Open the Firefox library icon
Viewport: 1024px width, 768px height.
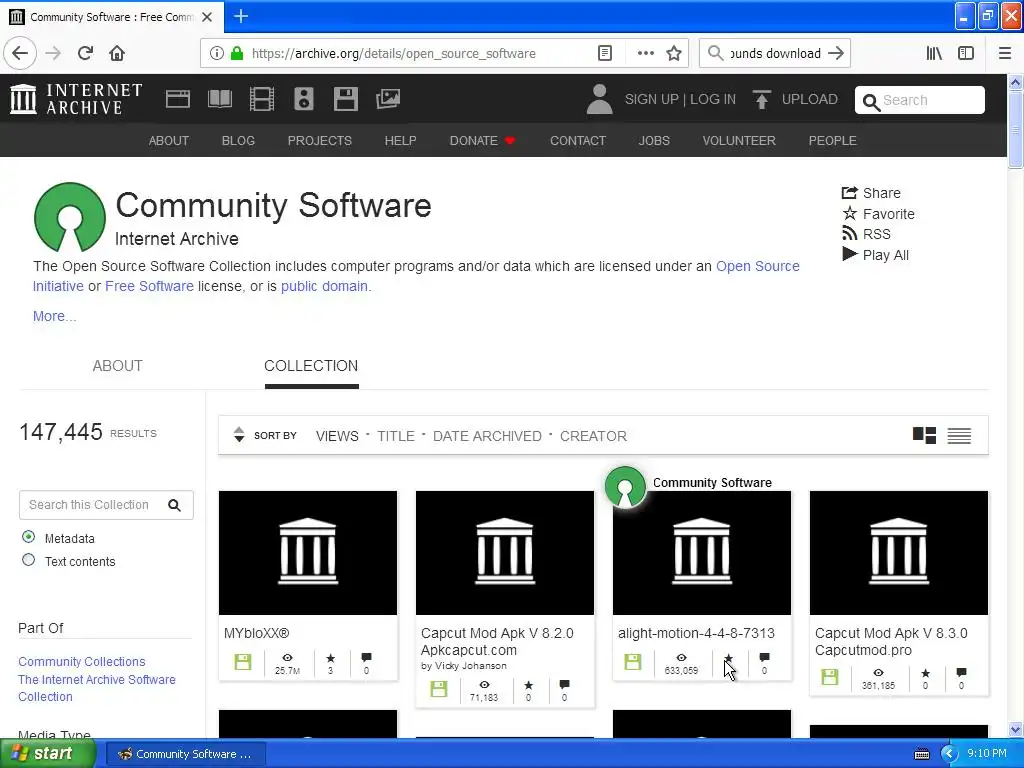coord(934,53)
